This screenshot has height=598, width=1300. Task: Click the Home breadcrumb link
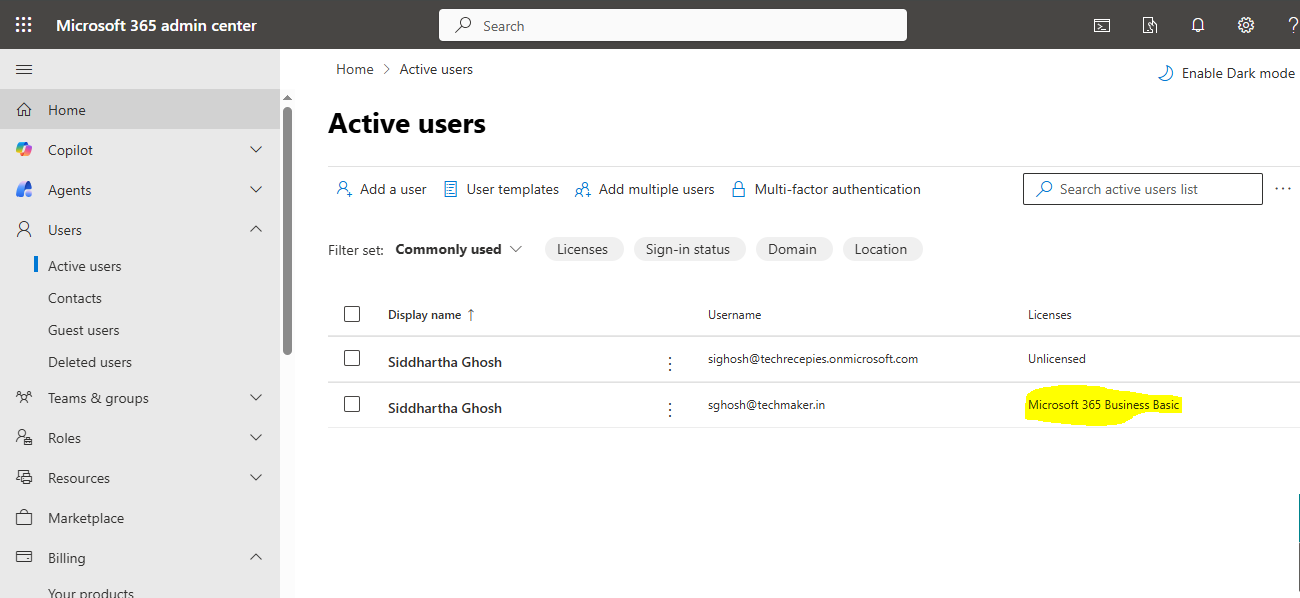pos(354,69)
